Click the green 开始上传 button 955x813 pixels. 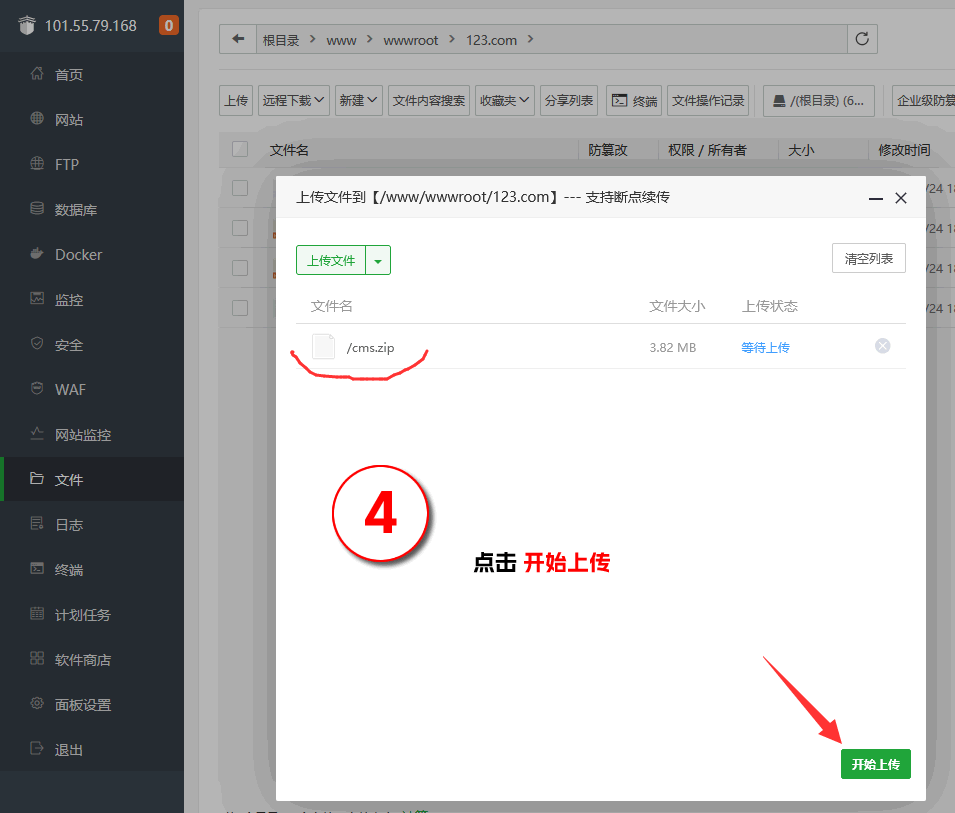[875, 764]
